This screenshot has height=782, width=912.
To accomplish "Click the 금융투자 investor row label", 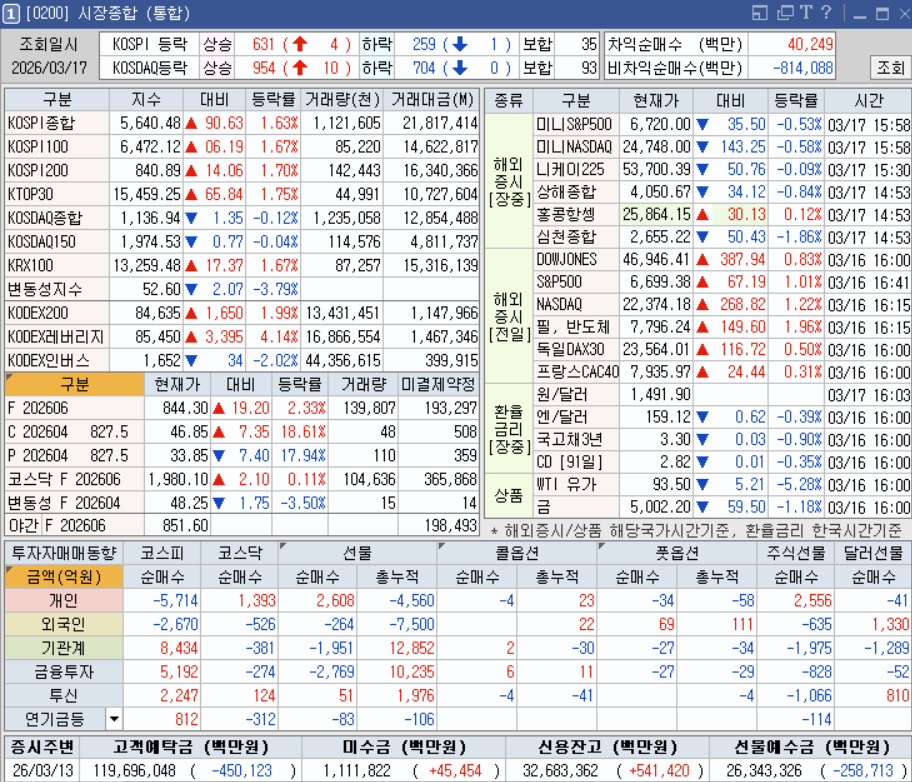I will click(64, 671).
